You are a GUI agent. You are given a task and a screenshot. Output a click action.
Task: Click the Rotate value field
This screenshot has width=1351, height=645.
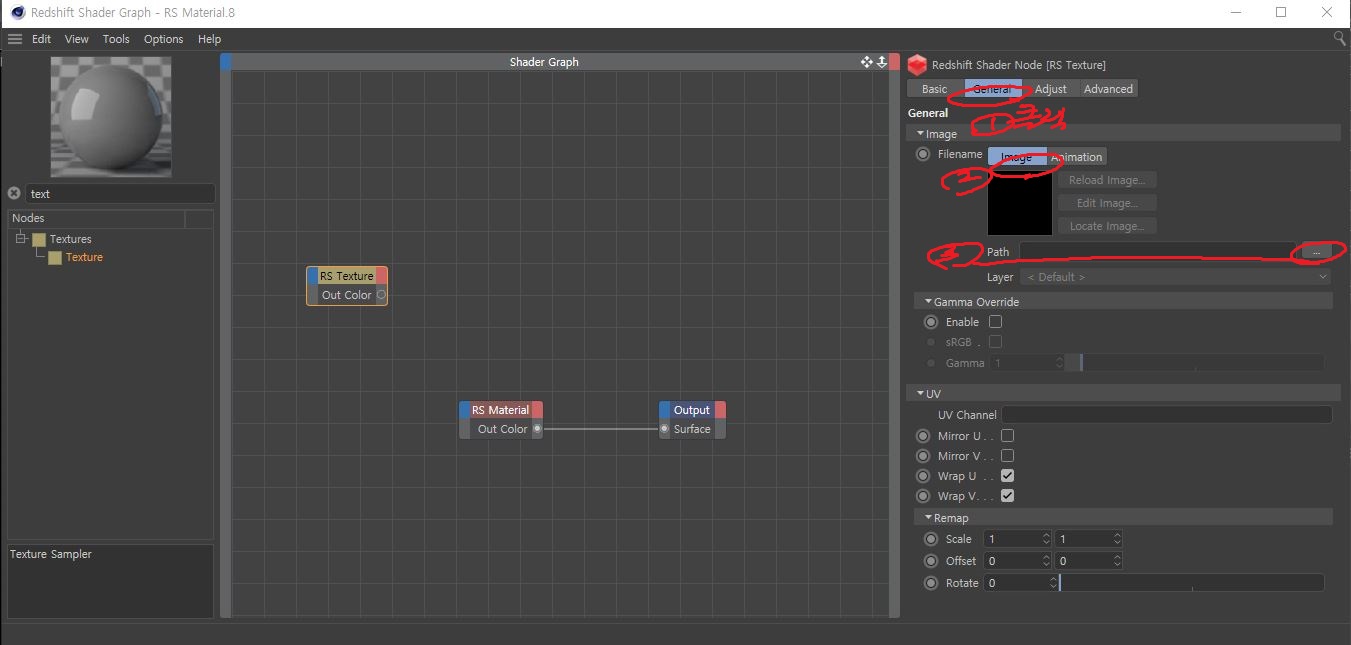pos(1017,583)
